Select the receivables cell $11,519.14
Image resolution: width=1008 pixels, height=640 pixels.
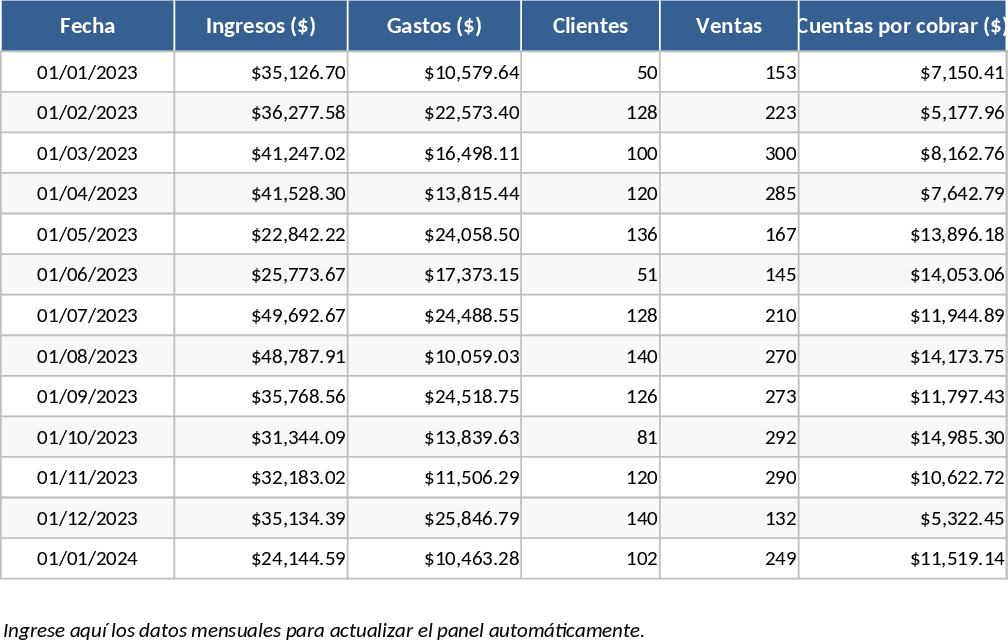[956, 559]
